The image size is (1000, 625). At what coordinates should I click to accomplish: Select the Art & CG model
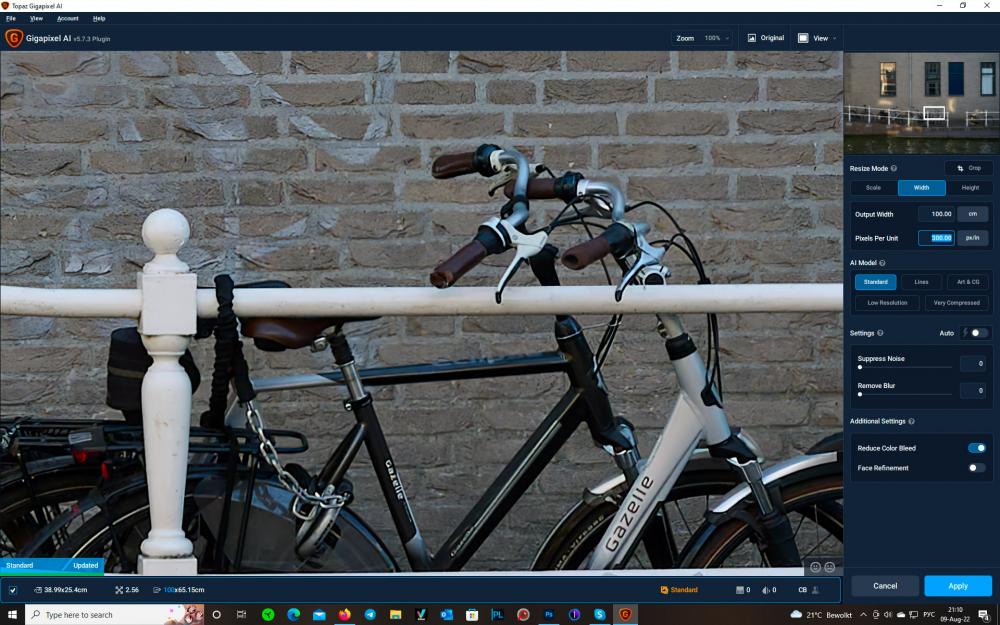point(967,282)
